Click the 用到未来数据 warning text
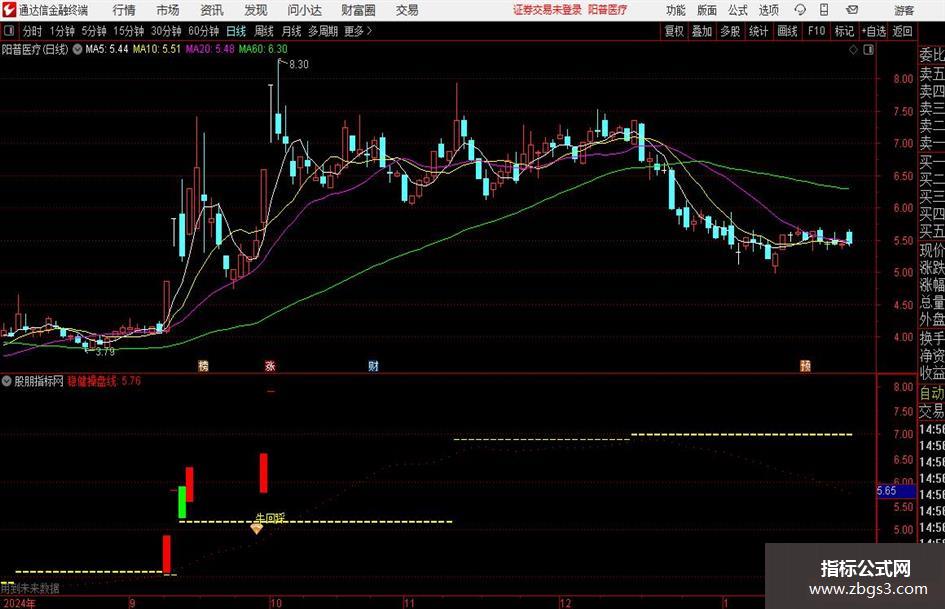Screen dimensions: 945x609 pos(30,588)
